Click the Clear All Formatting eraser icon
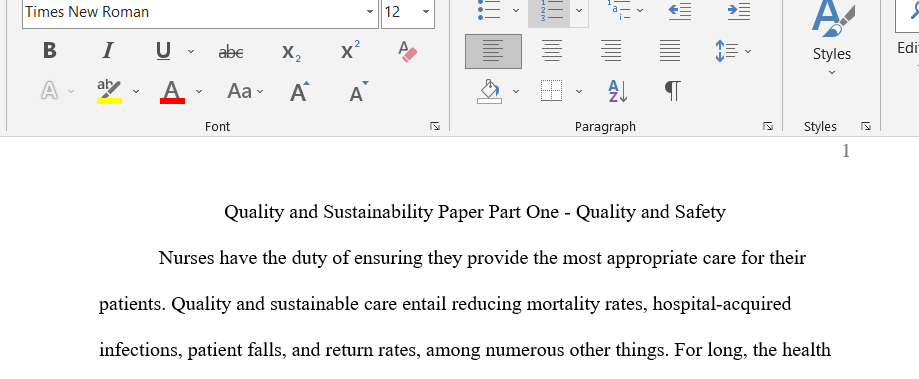Image resolution: width=919 pixels, height=379 pixels. pos(407,51)
